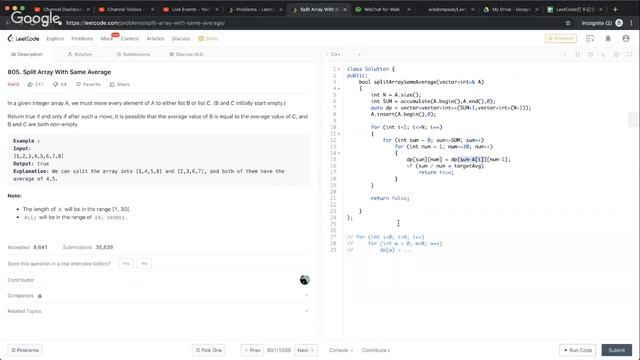Share this problem

click(x=120, y=84)
